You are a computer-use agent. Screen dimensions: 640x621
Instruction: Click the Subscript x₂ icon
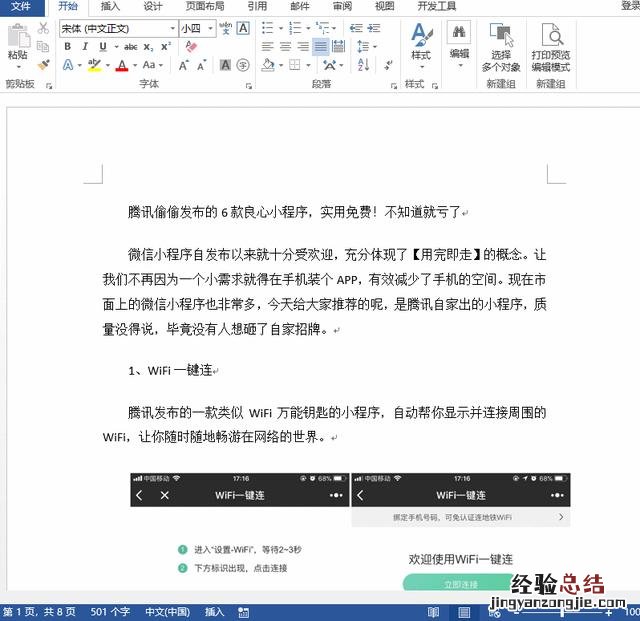click(149, 47)
